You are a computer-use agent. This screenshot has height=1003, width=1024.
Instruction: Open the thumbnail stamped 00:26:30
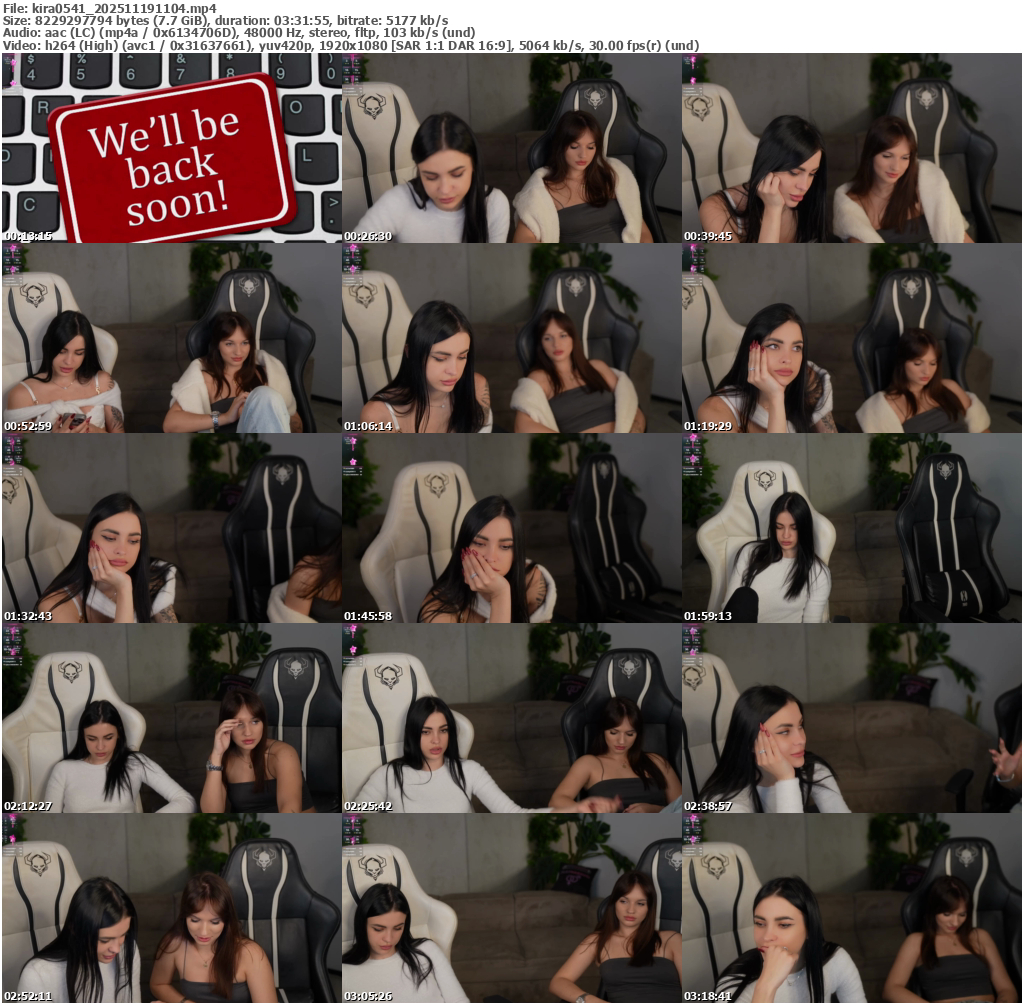point(511,148)
